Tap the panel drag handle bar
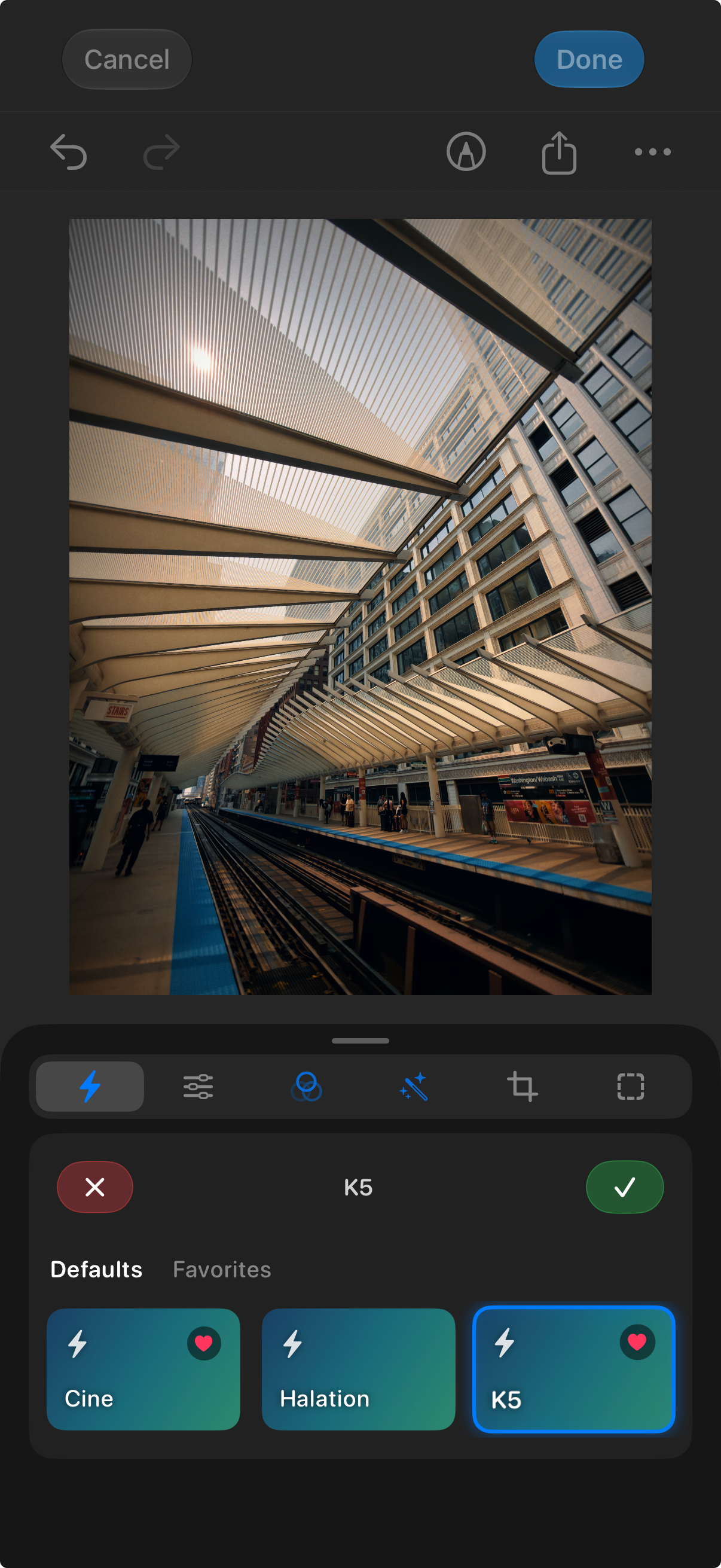 pyautogui.click(x=360, y=1041)
